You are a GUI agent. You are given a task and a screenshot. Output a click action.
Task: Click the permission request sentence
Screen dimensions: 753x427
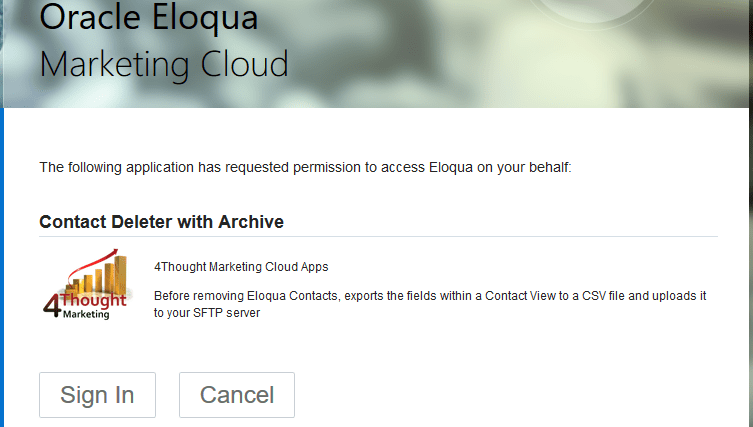pyautogui.click(x=305, y=167)
